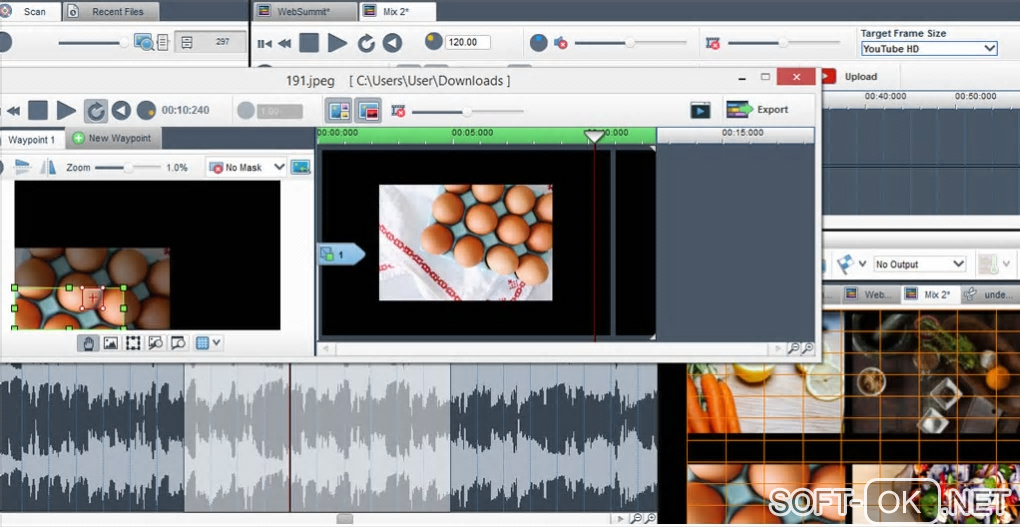Adjust the Scan panel slider
Screen dimensions: 1020x527
point(93,43)
